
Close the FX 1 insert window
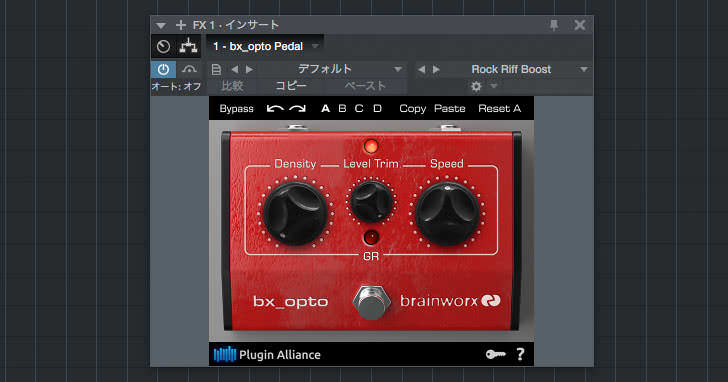(x=579, y=25)
